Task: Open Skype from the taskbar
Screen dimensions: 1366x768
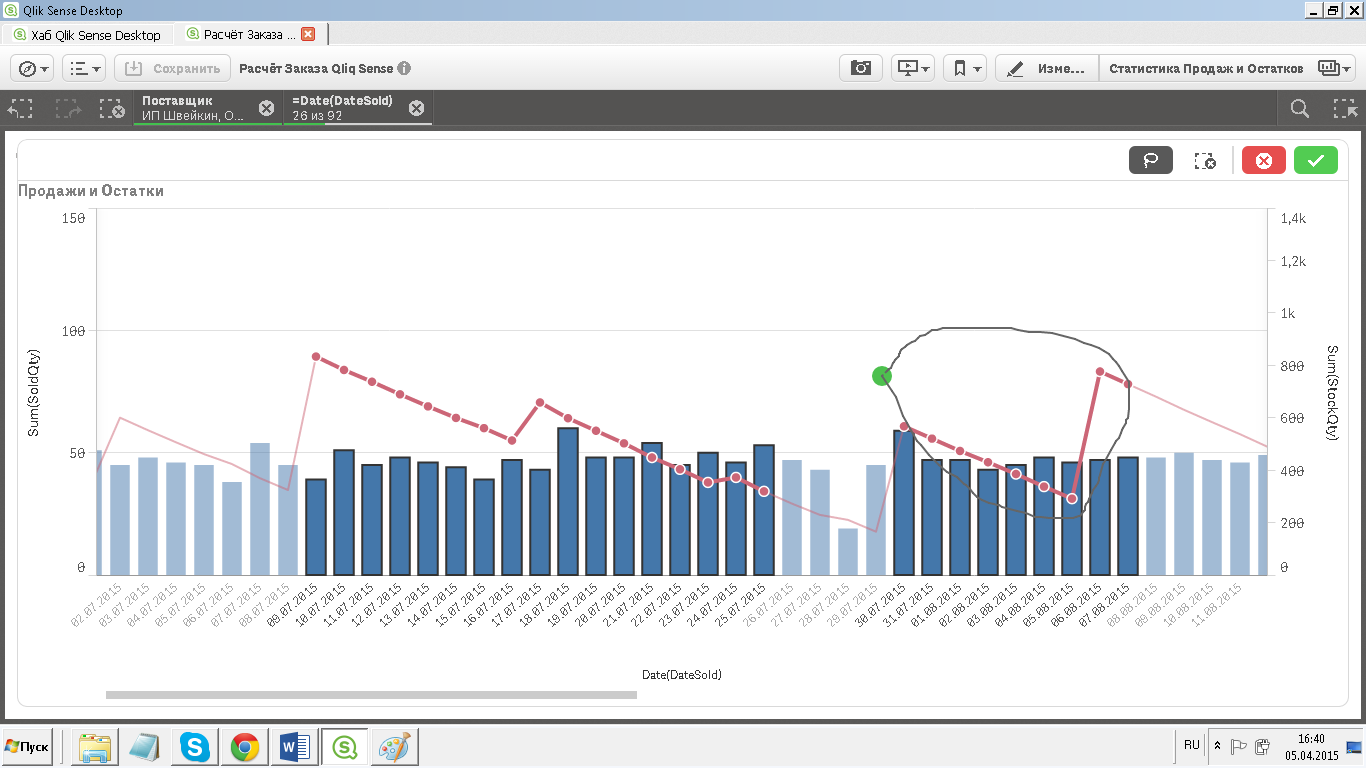Action: 195,747
